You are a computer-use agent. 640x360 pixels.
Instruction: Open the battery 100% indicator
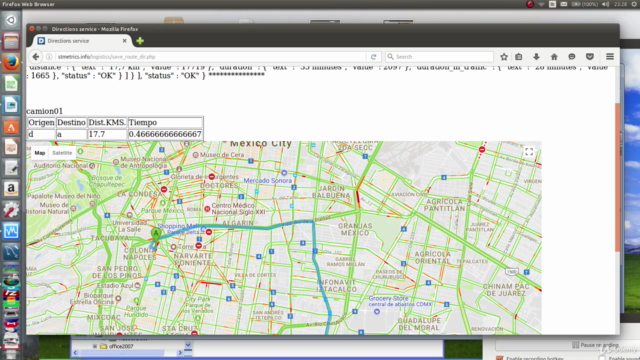584,4
